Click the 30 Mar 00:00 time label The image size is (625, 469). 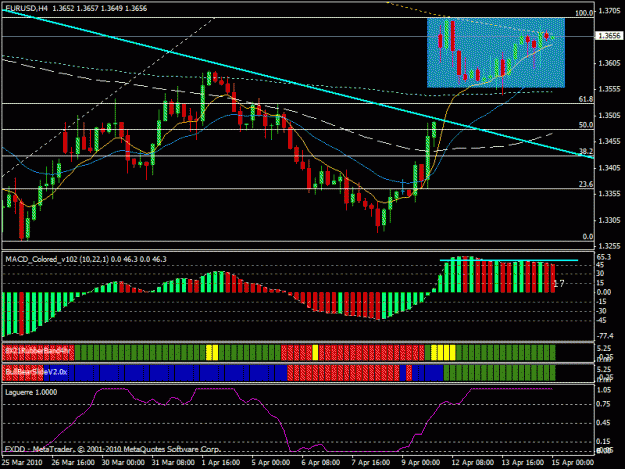[x=123, y=462]
